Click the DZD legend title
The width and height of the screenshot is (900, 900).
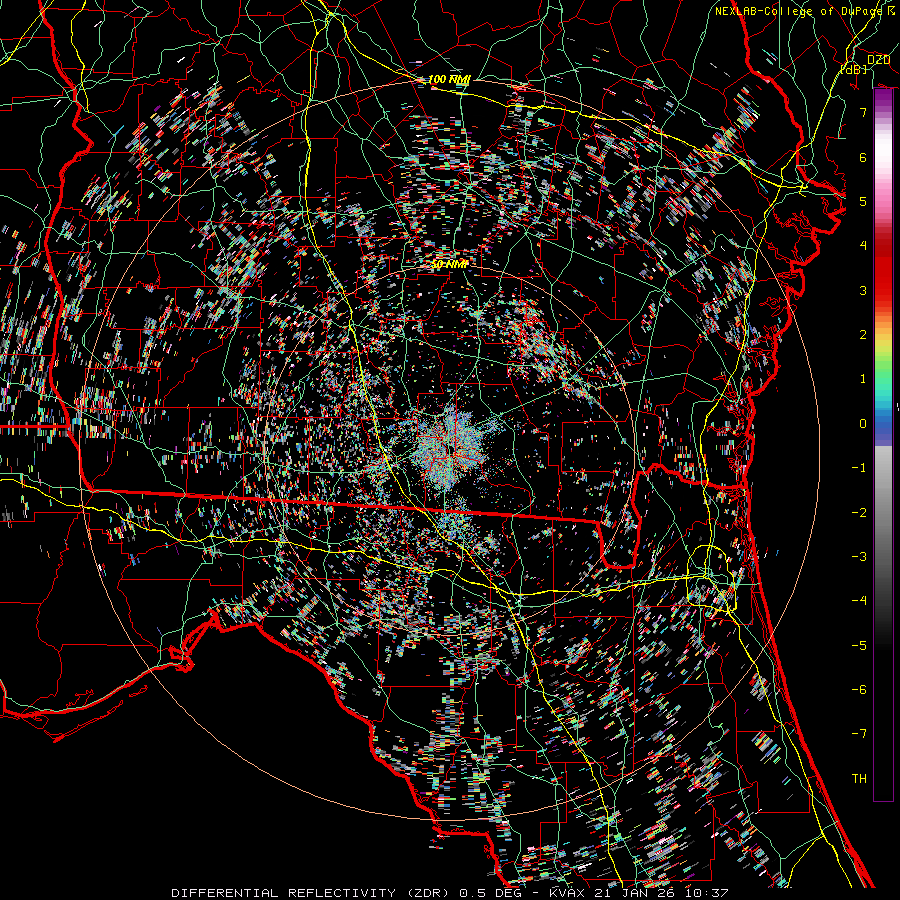(x=878, y=60)
